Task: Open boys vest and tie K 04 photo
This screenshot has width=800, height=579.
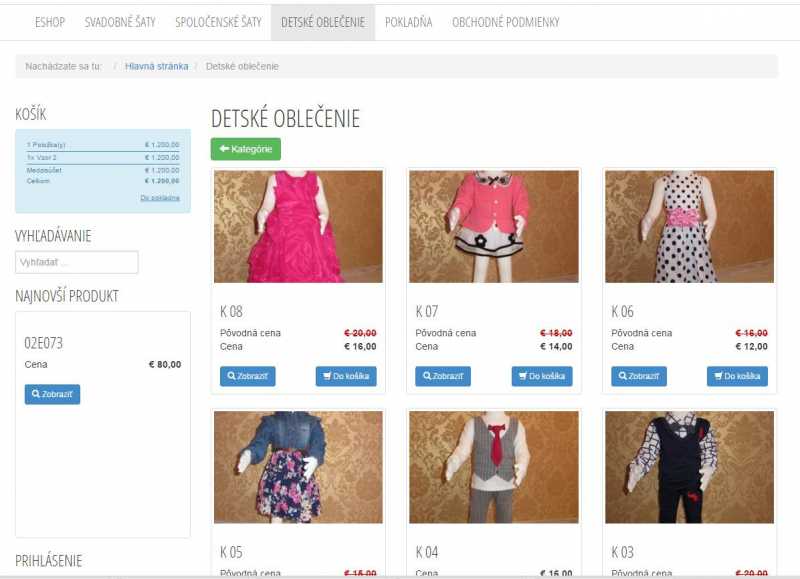Action: pos(493,467)
